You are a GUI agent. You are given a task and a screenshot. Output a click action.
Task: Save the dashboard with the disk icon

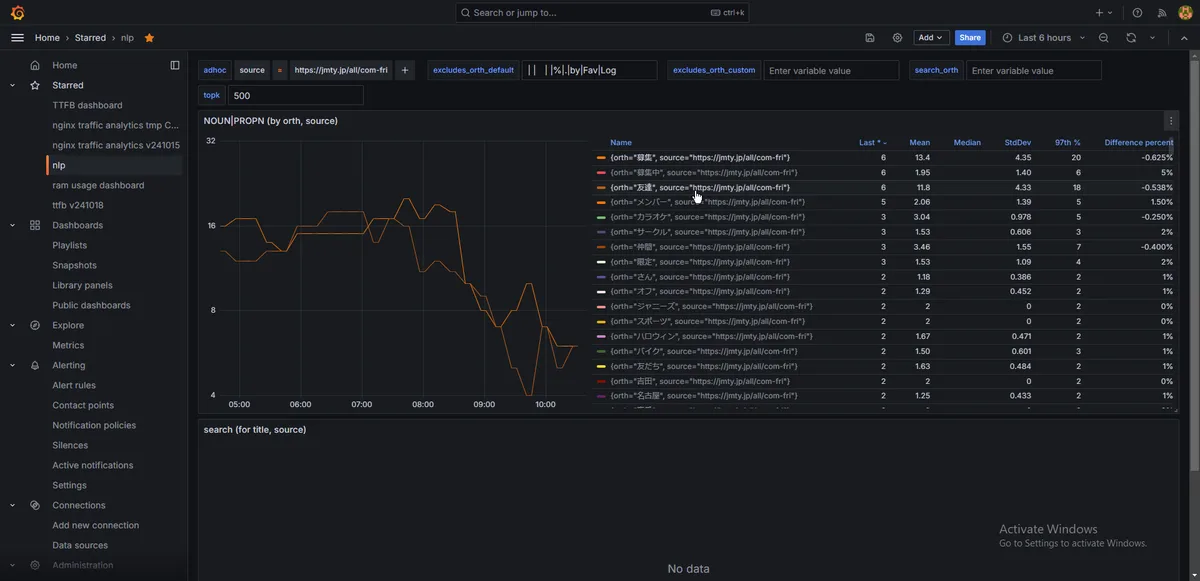(x=870, y=38)
